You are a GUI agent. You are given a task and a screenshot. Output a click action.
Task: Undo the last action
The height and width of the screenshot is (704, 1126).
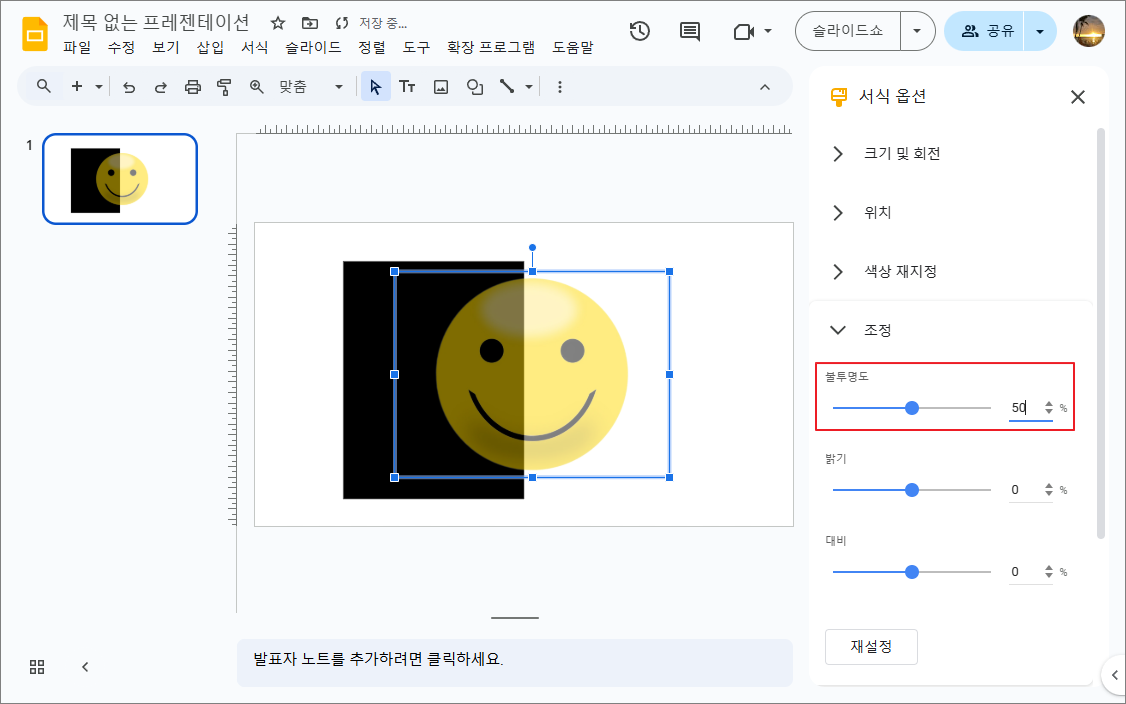[129, 87]
